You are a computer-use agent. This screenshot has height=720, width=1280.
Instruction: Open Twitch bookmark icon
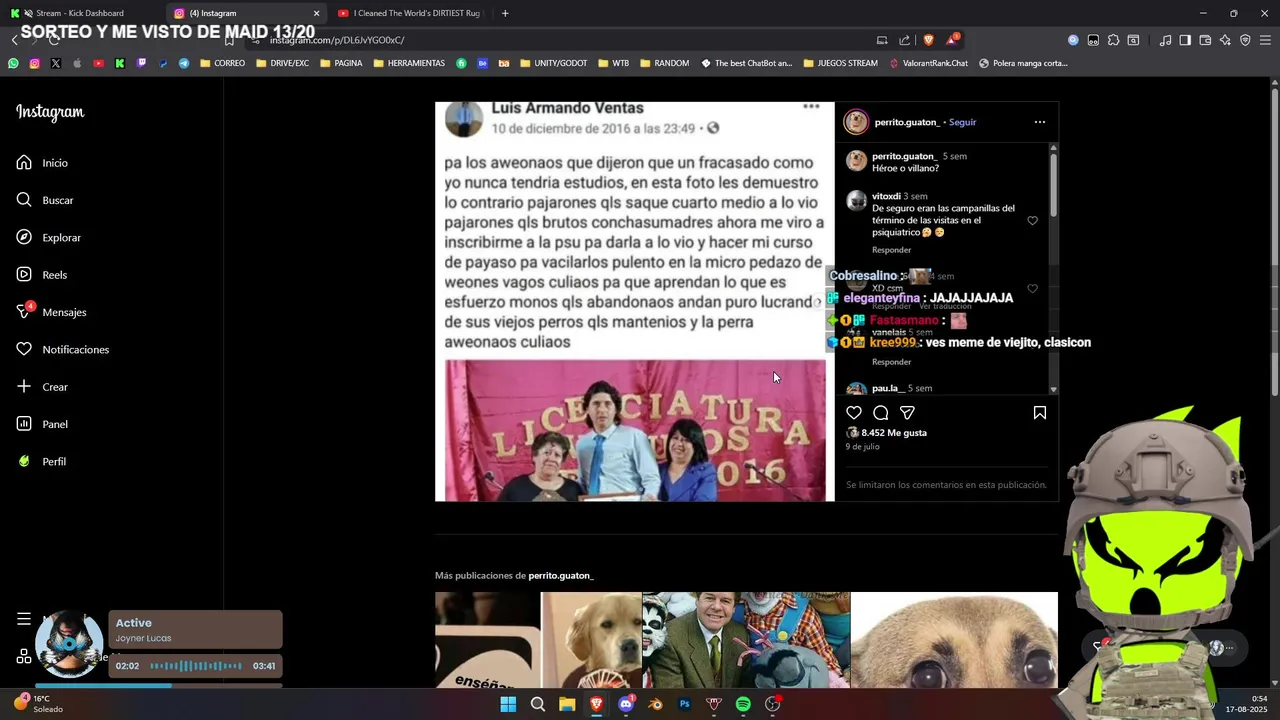click(141, 63)
